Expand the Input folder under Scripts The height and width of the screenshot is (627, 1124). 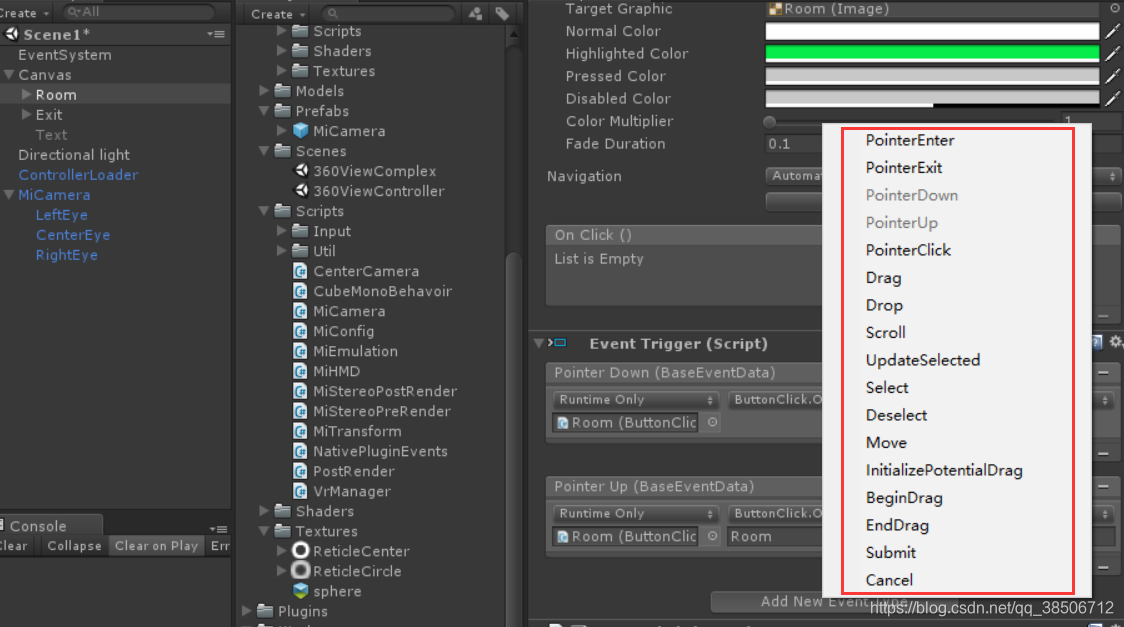click(282, 231)
